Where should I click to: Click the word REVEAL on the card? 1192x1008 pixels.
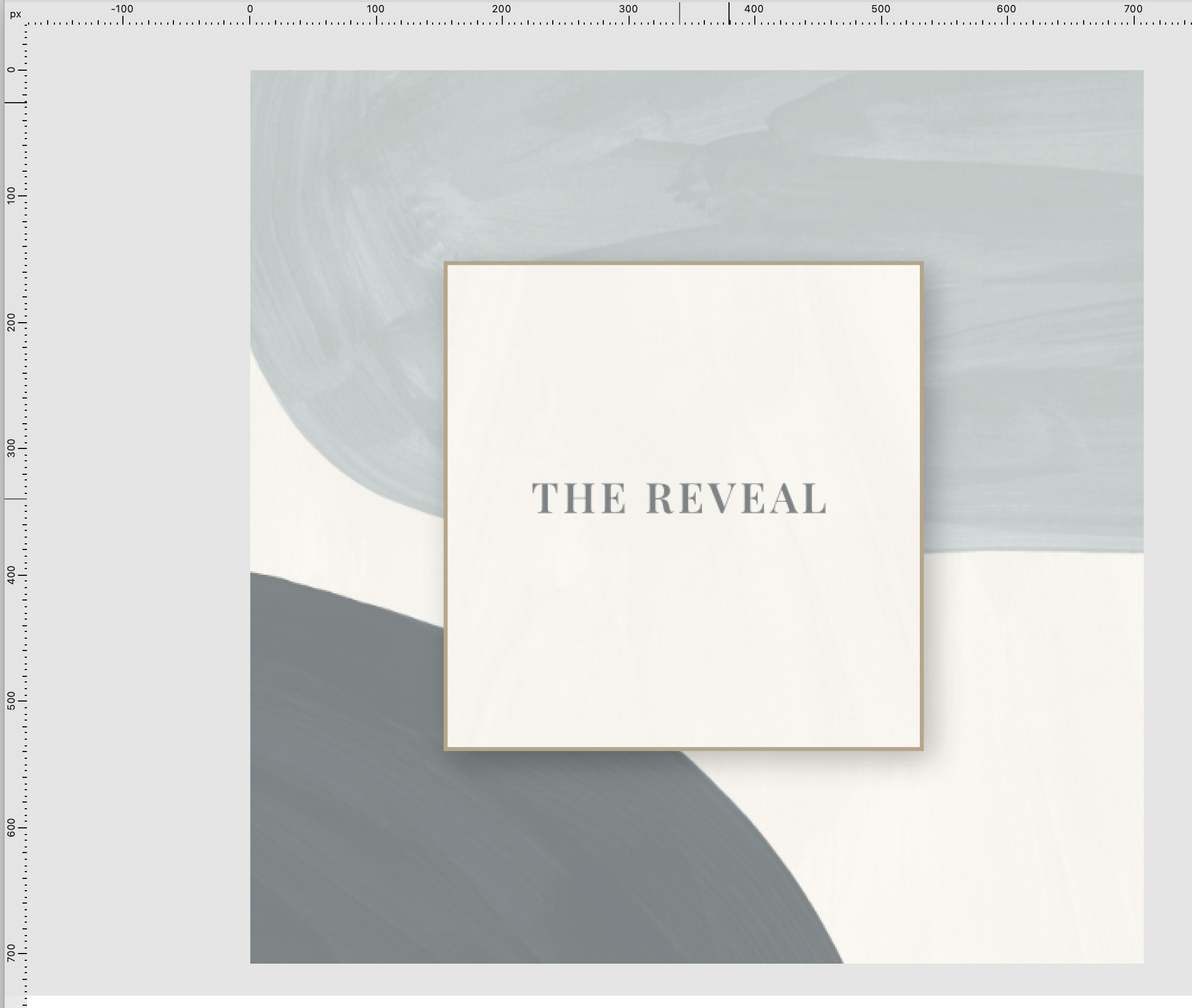point(736,498)
